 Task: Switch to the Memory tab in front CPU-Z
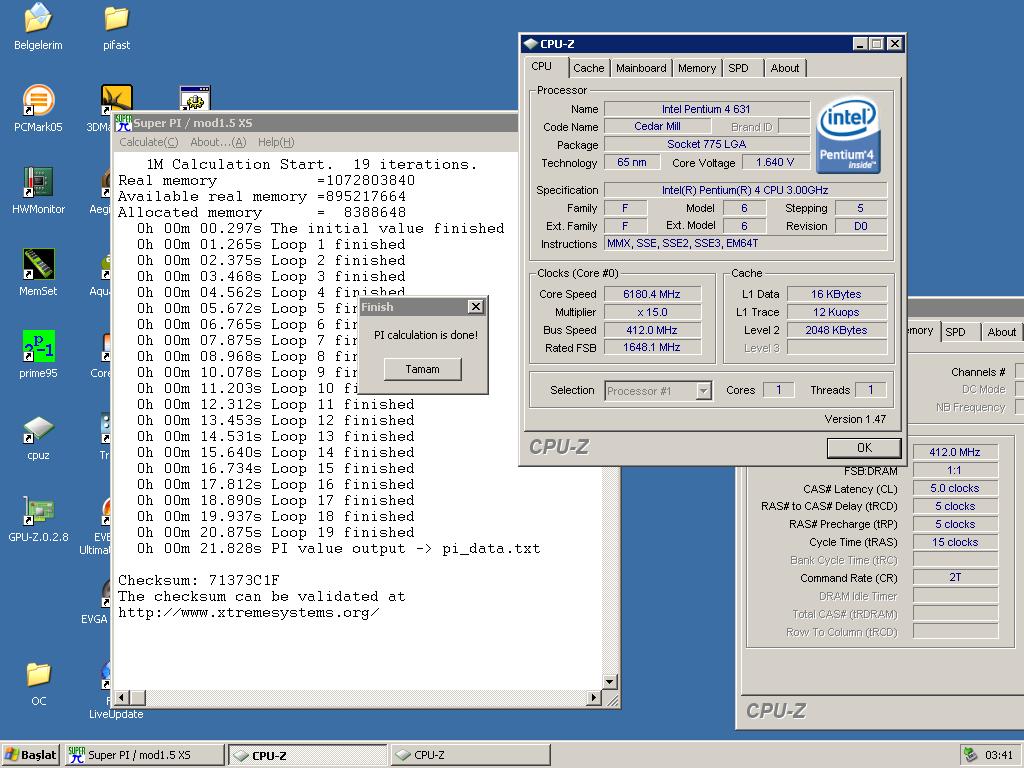(697, 68)
